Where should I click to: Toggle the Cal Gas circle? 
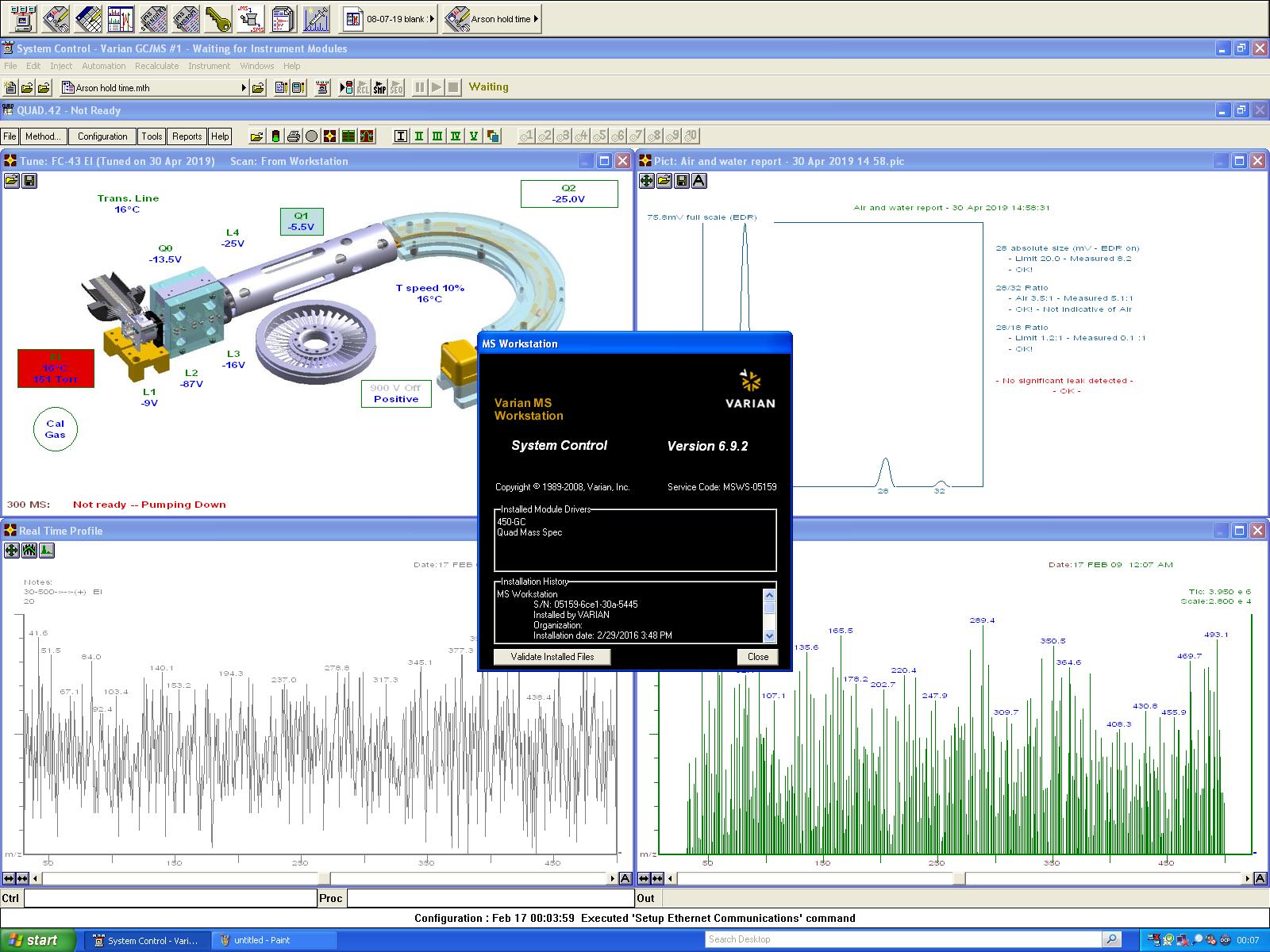pyautogui.click(x=56, y=429)
